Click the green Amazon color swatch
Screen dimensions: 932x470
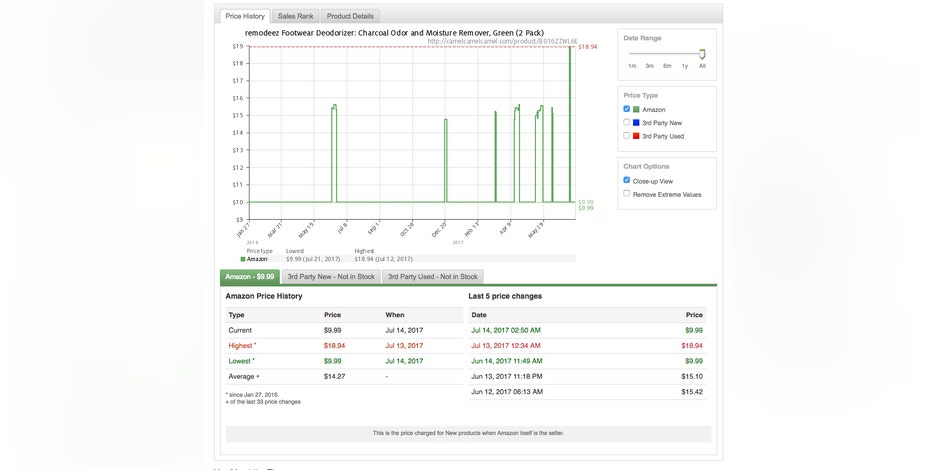tap(636, 109)
